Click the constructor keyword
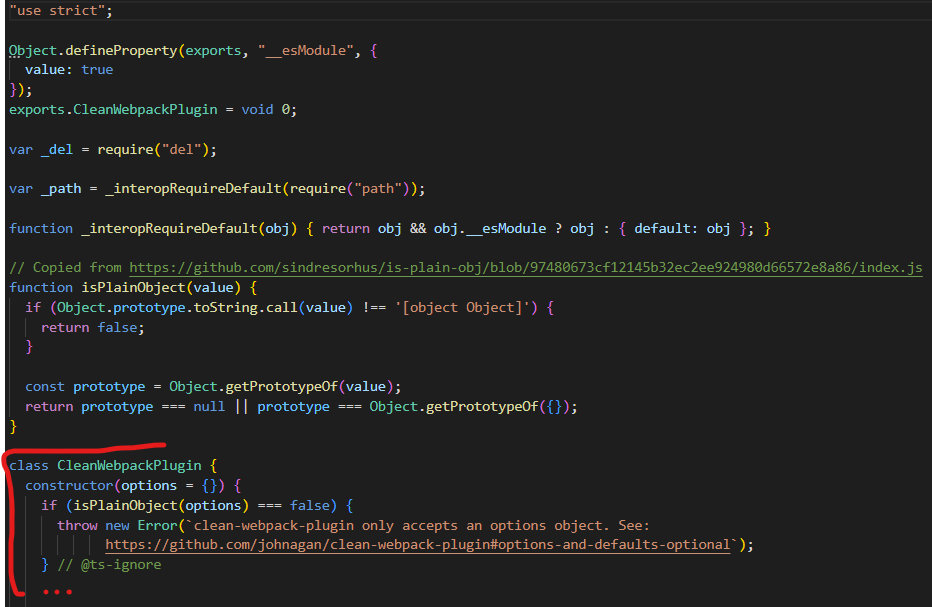 [x=69, y=485]
